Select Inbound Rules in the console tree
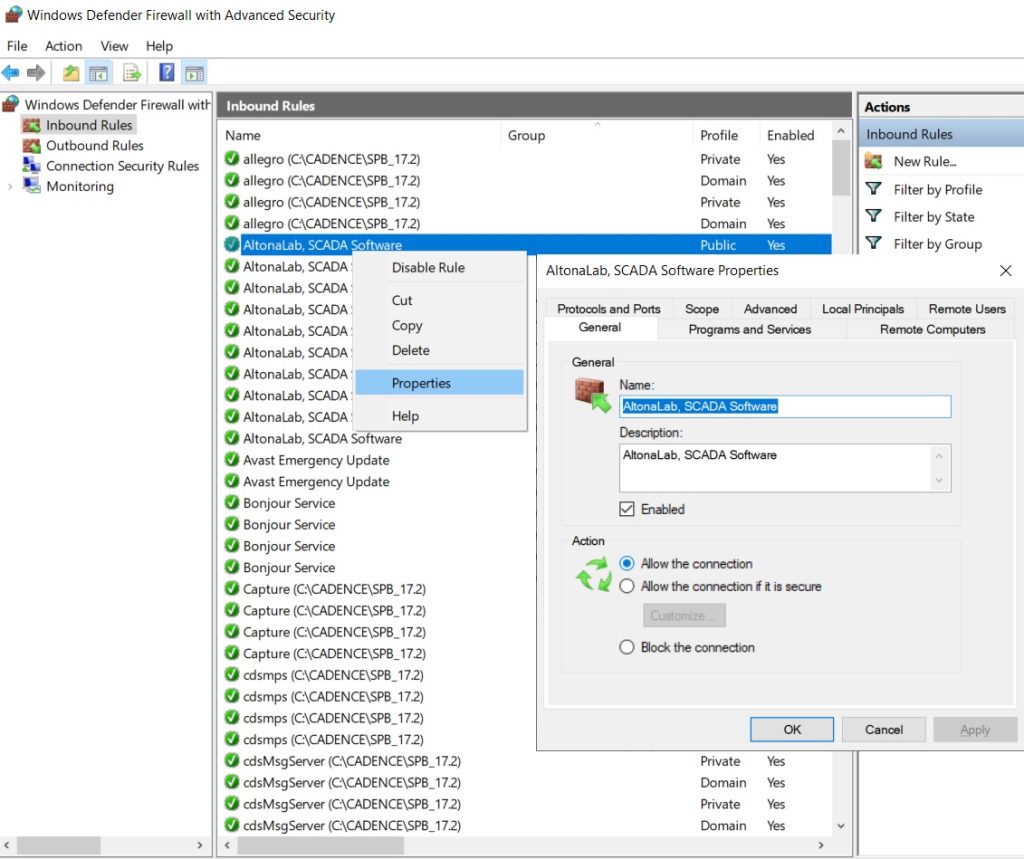The height and width of the screenshot is (859, 1024). [89, 125]
